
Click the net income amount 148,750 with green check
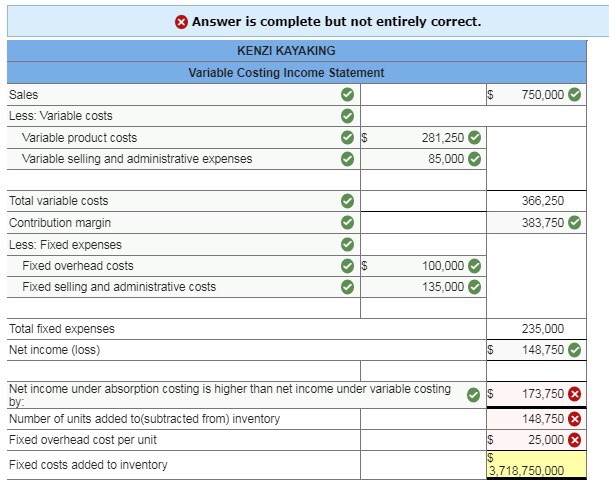[536, 350]
